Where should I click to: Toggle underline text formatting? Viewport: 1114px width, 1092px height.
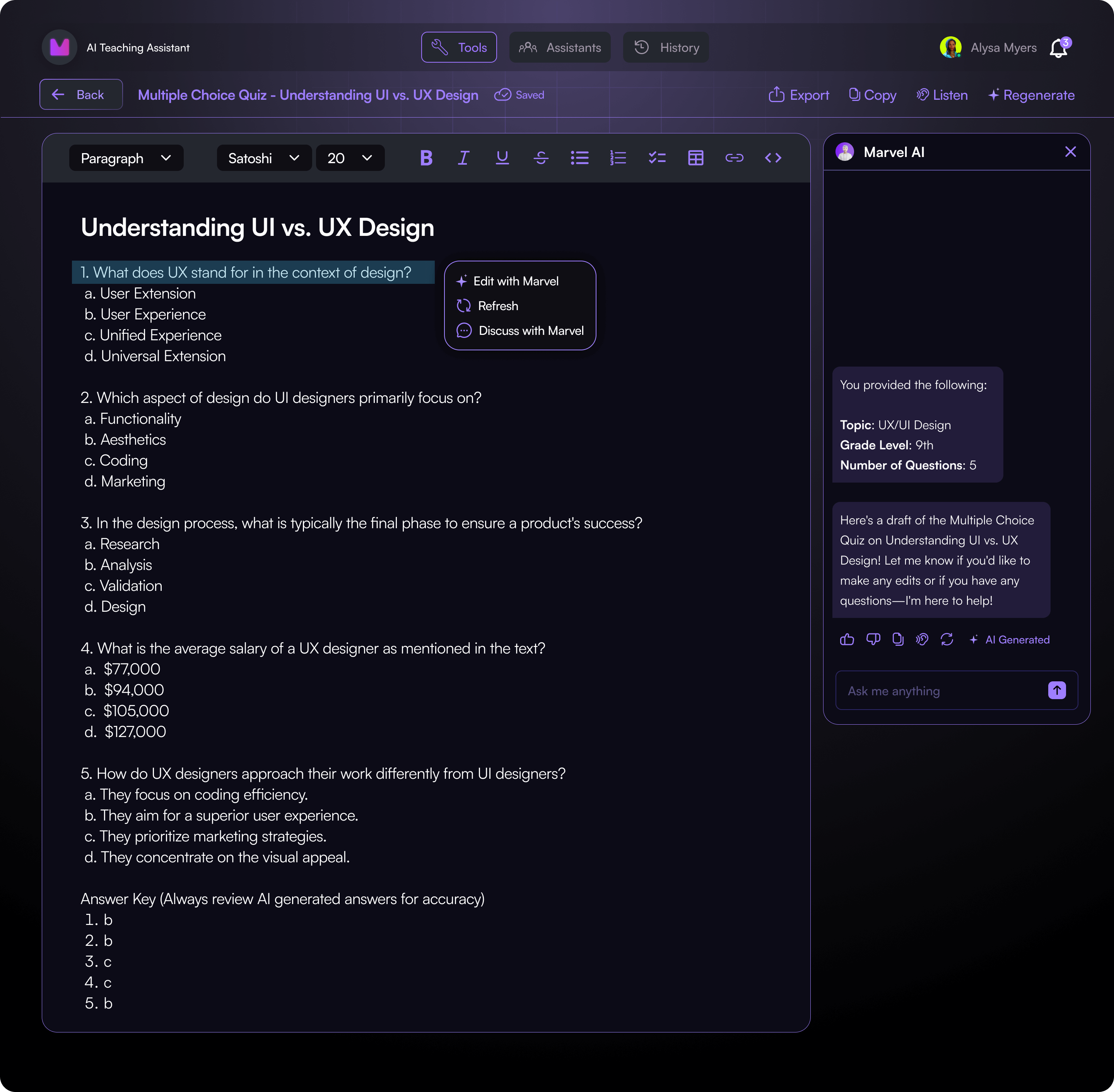(502, 158)
